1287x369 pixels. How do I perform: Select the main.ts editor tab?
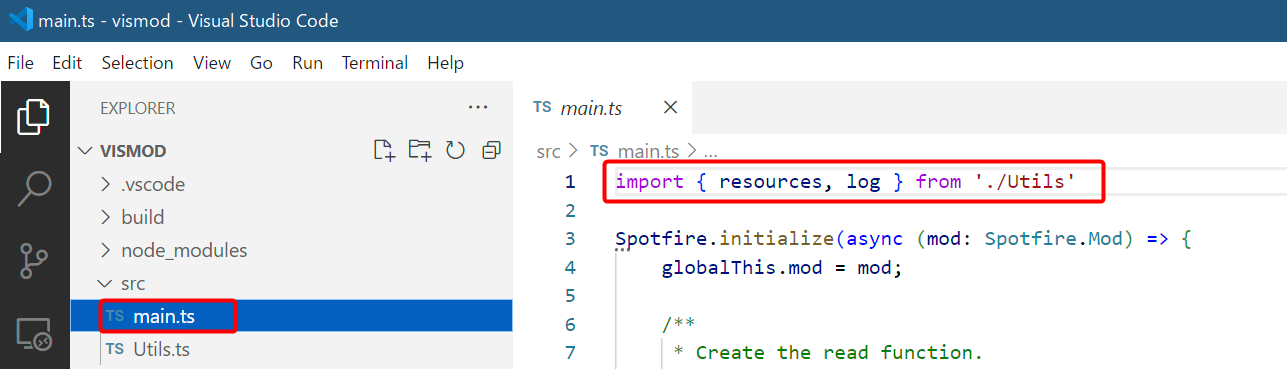tap(592, 107)
